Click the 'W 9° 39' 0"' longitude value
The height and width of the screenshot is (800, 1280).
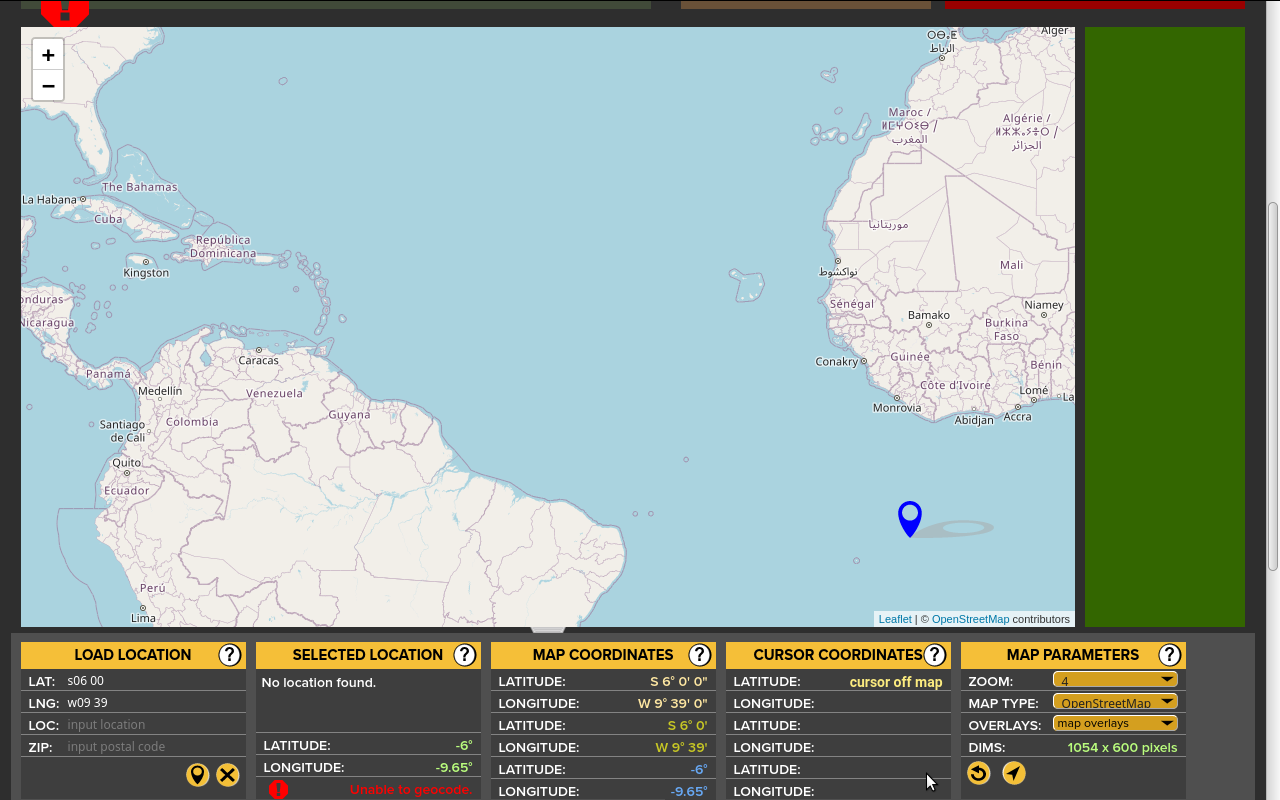tap(672, 704)
